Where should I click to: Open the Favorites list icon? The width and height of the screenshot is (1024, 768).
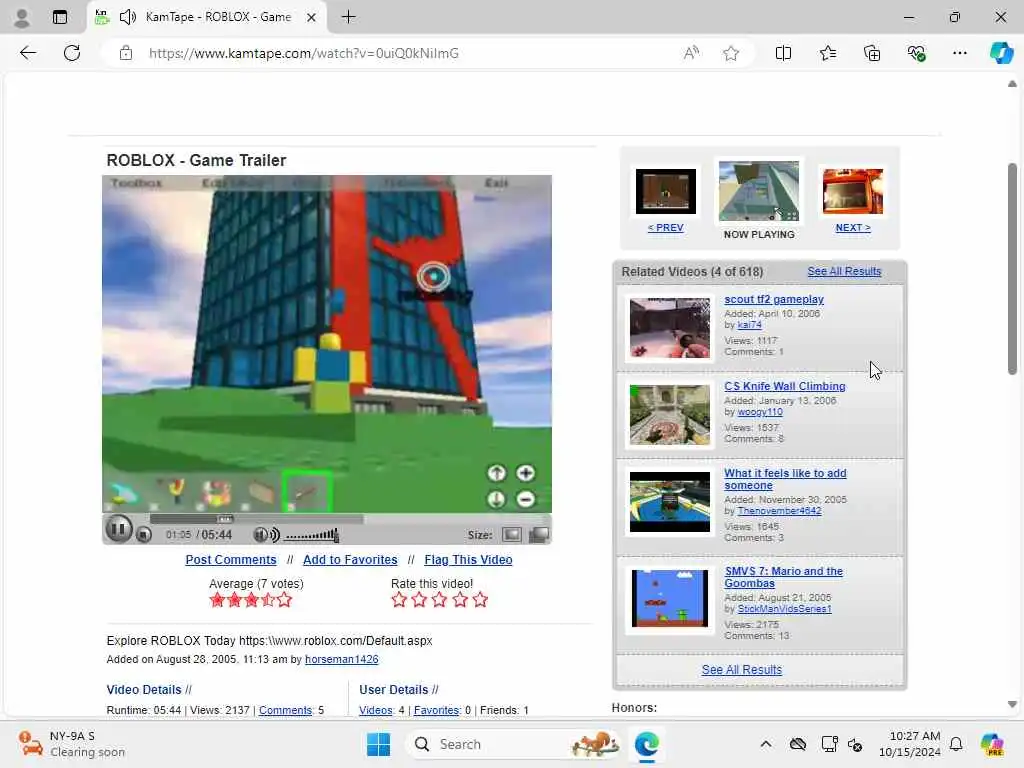pos(827,53)
